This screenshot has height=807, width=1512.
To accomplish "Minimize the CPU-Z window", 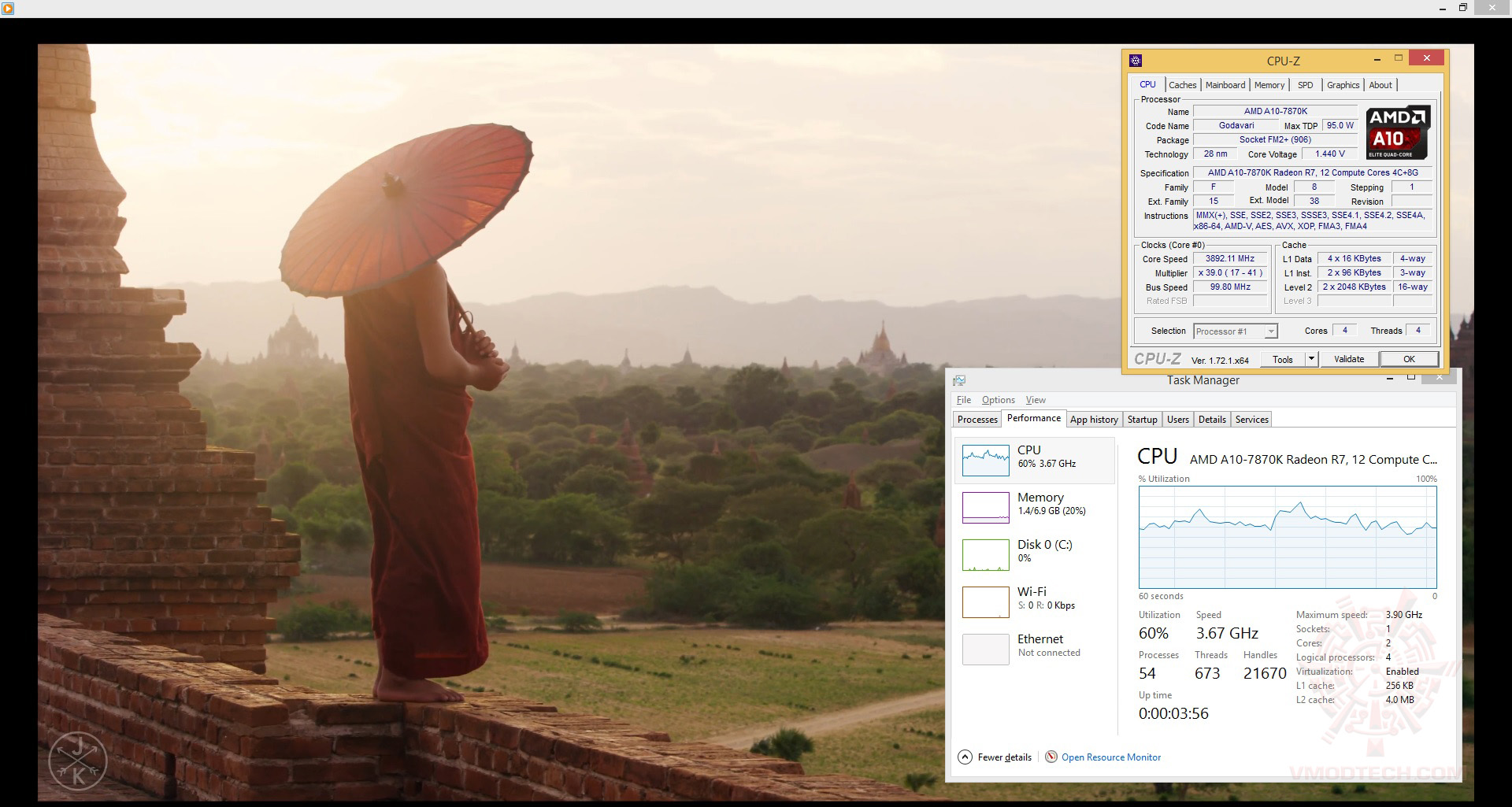I will point(1377,59).
